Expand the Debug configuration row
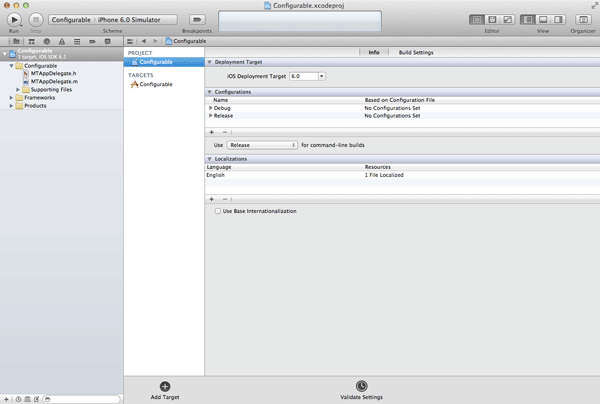The image size is (600, 404). point(210,108)
